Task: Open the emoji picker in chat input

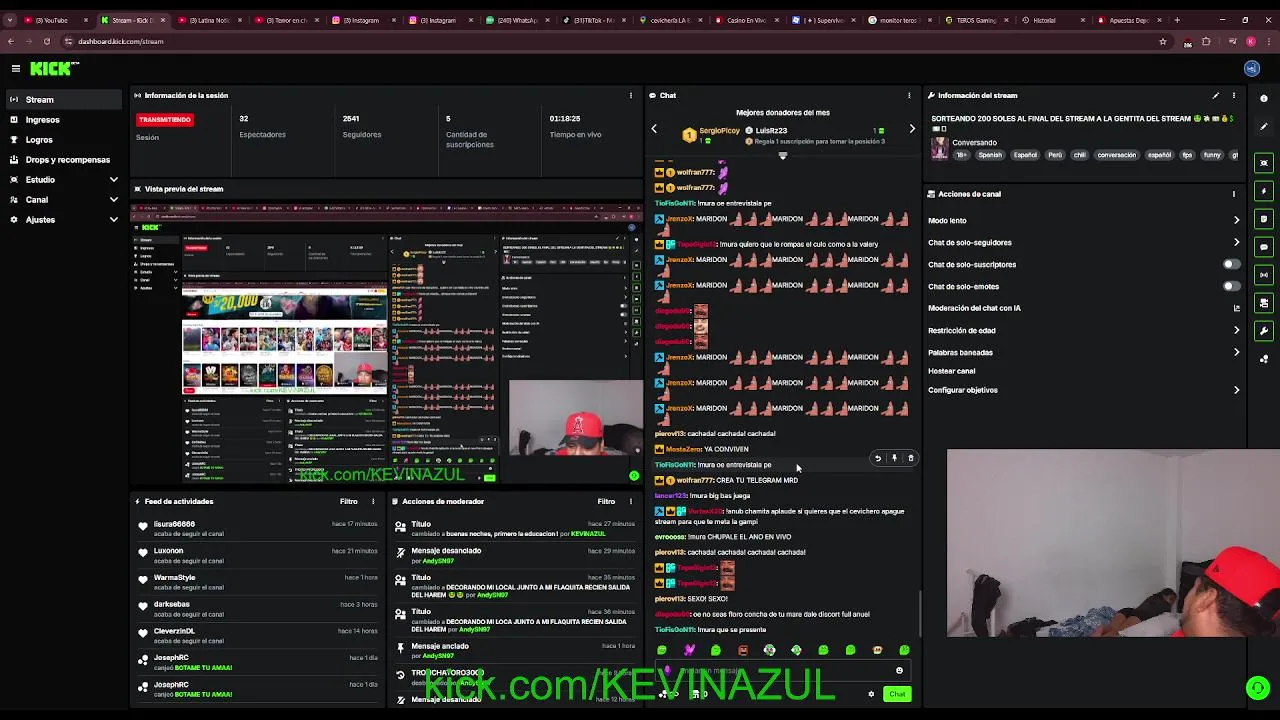Action: point(899,671)
